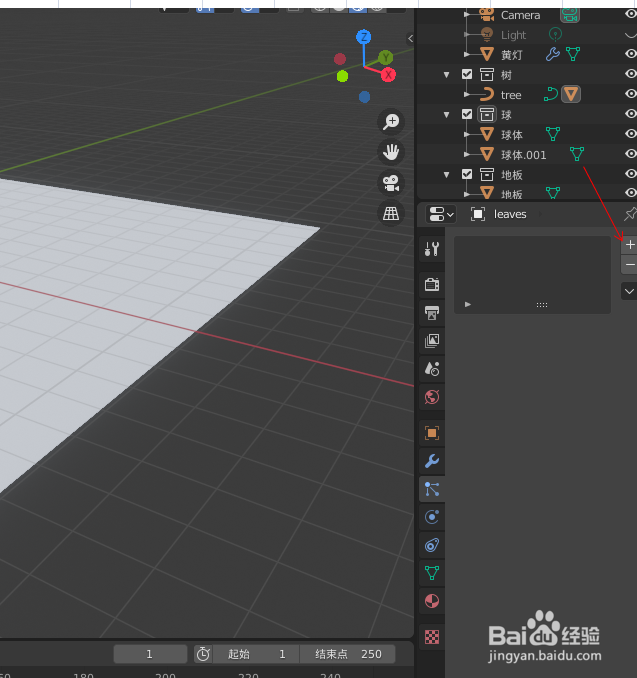637x678 pixels.
Task: Select the Camera item in outliner
Action: [x=520, y=15]
